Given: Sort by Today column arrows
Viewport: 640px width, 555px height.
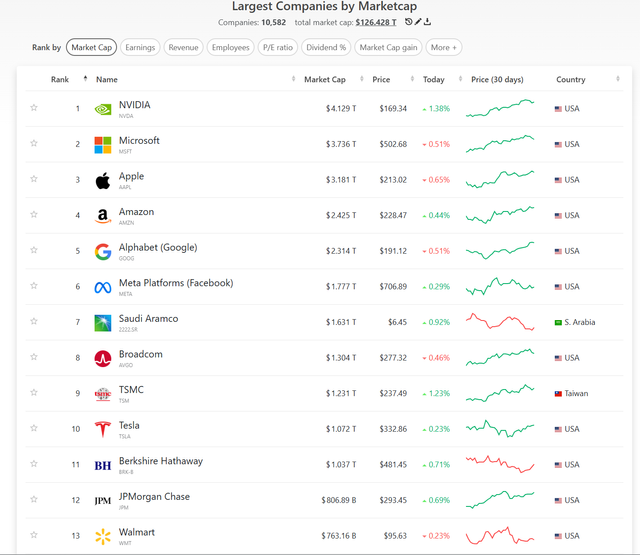Looking at the screenshot, I should 460,78.
